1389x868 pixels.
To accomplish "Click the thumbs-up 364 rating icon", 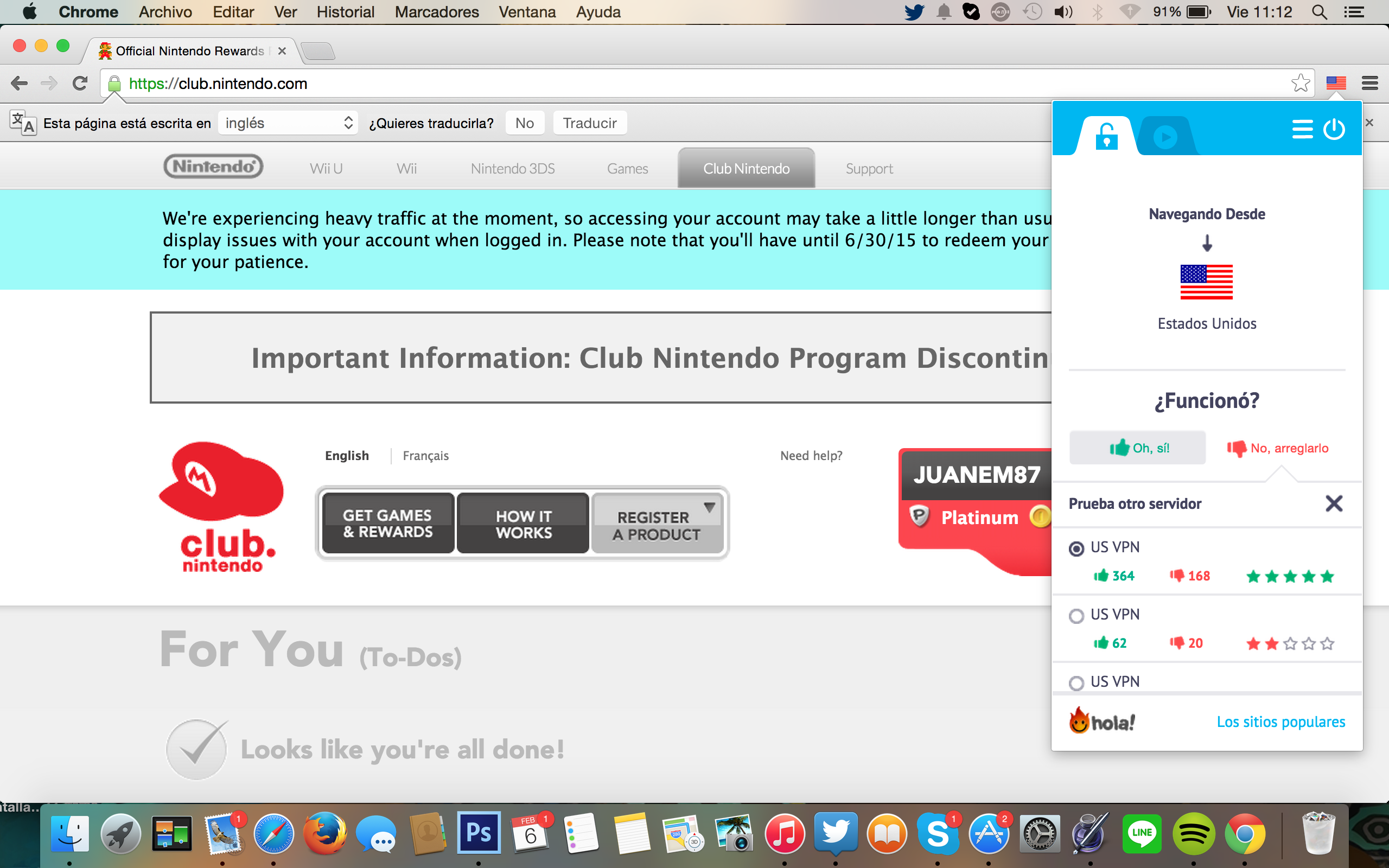I will [x=1100, y=575].
